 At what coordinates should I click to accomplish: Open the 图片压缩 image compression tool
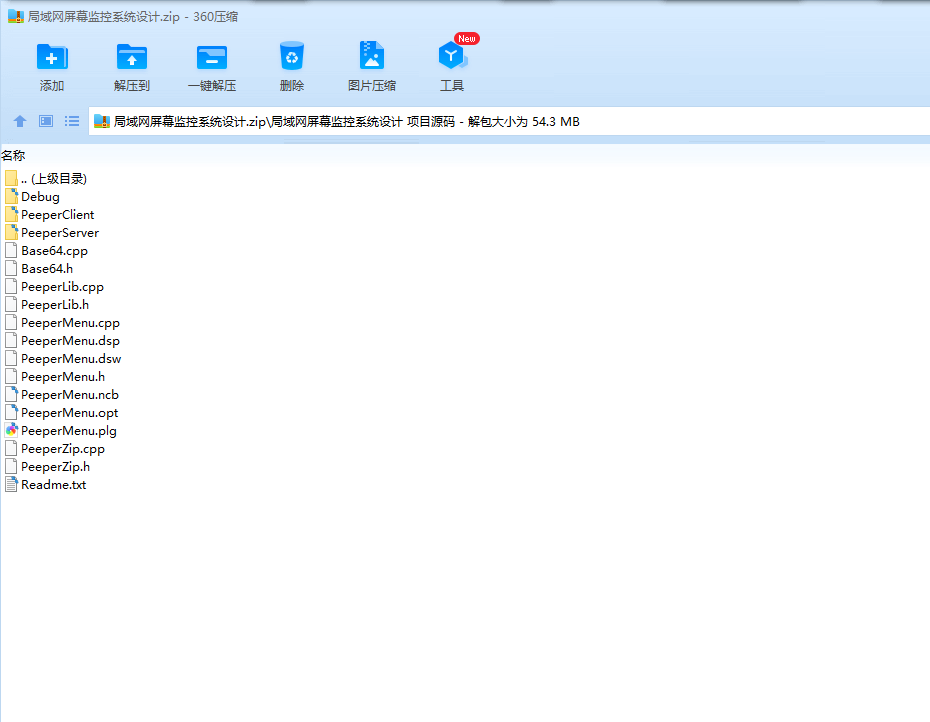[x=372, y=56]
